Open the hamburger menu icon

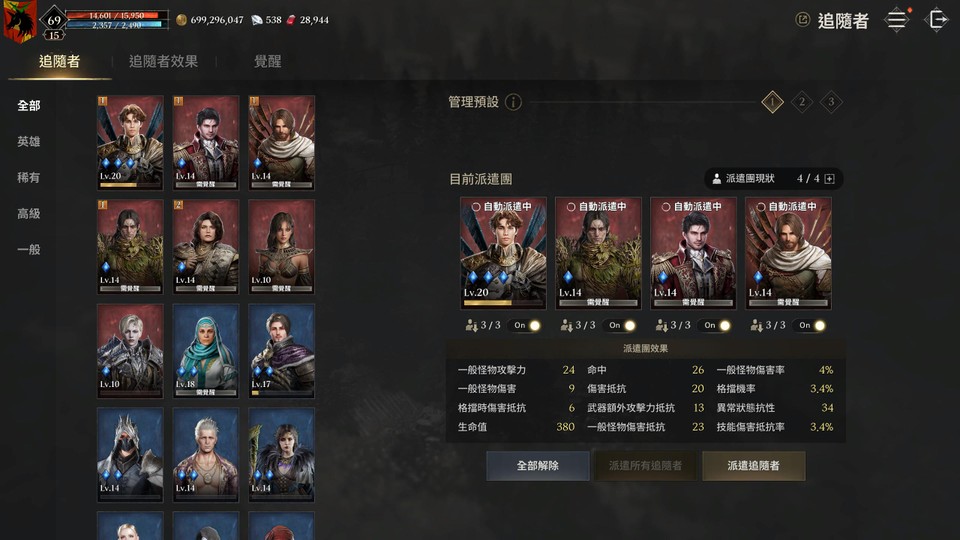tap(897, 20)
